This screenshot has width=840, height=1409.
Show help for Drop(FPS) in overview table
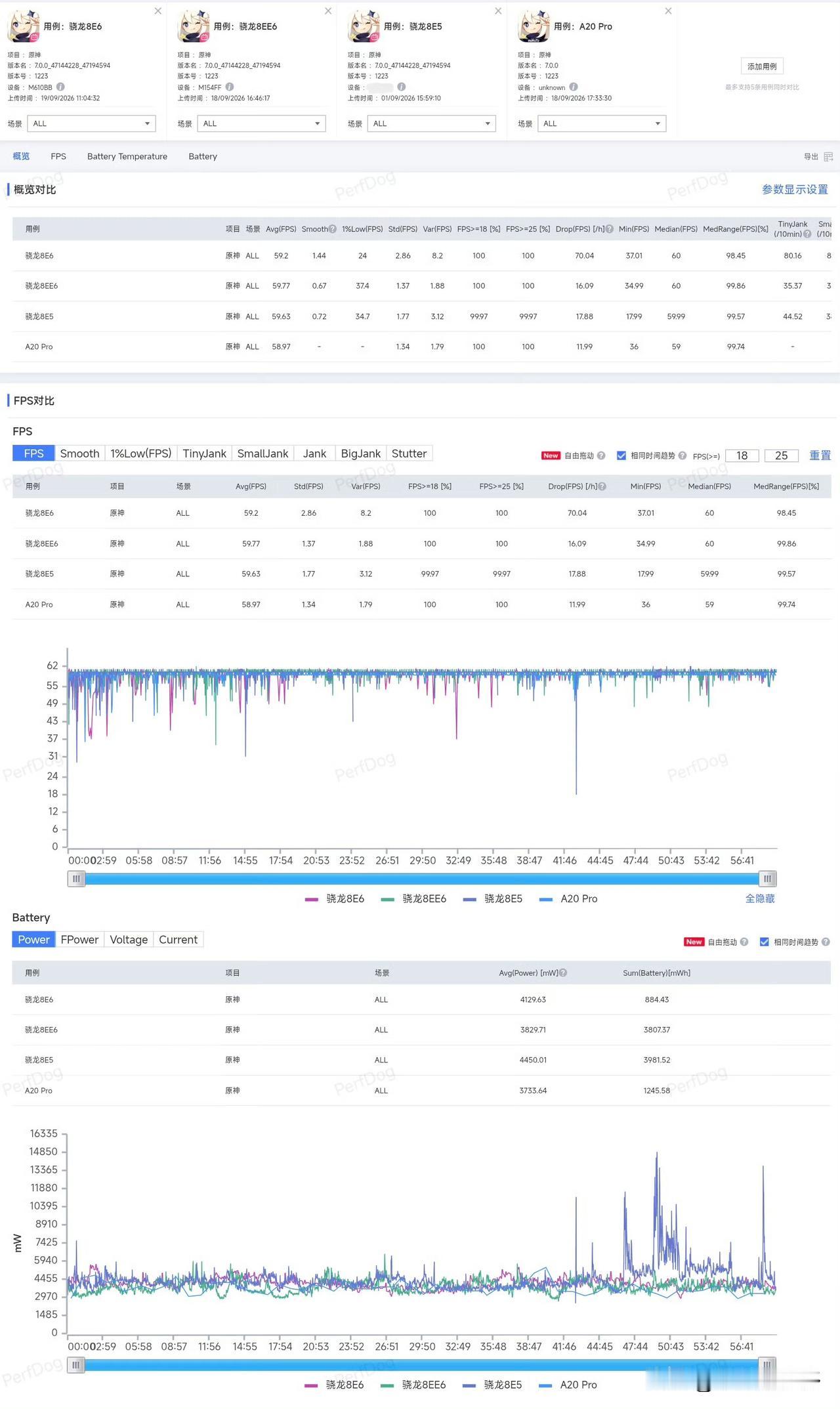610,229
